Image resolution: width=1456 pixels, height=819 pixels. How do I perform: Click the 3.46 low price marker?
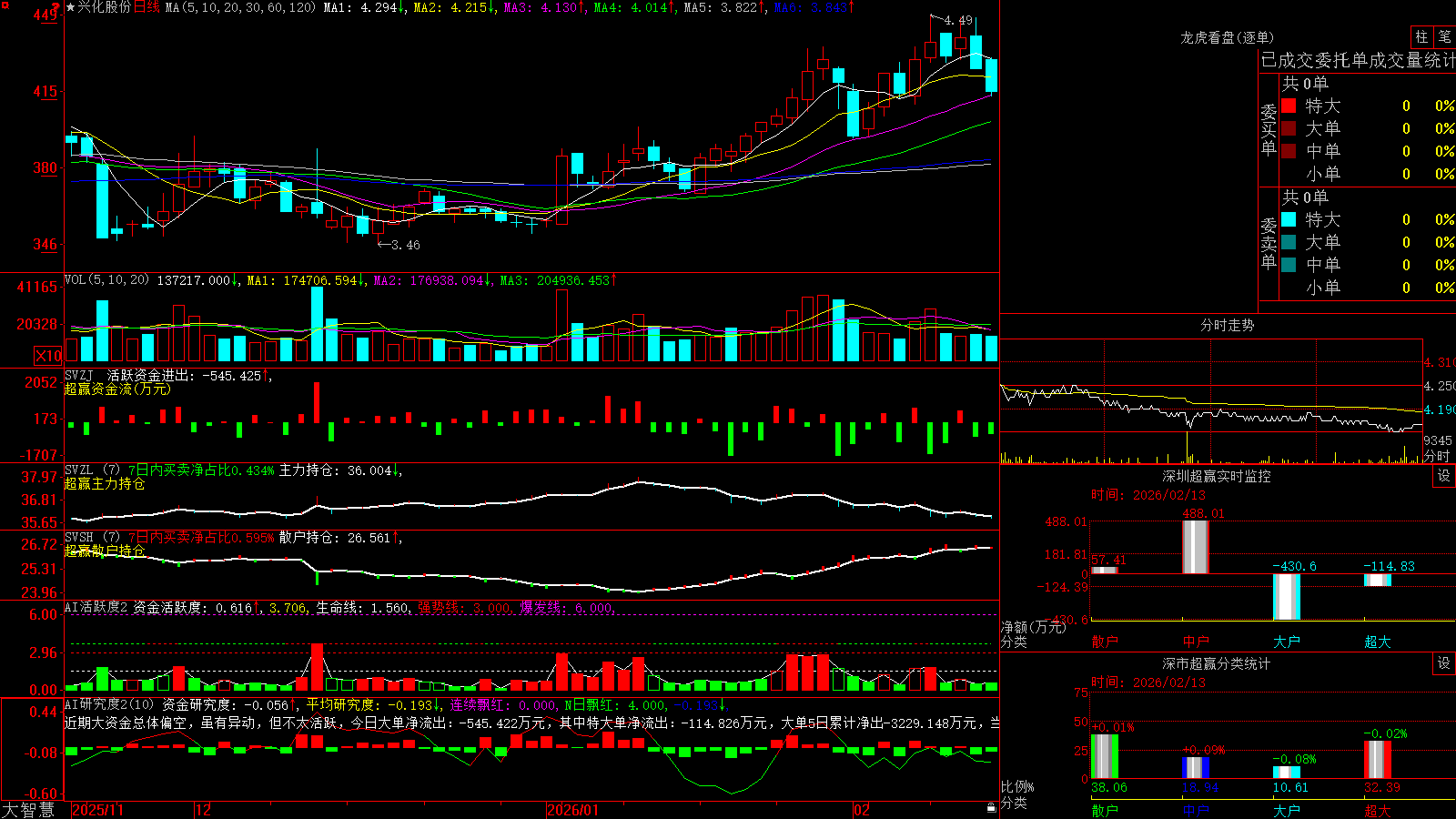pyautogui.click(x=406, y=245)
